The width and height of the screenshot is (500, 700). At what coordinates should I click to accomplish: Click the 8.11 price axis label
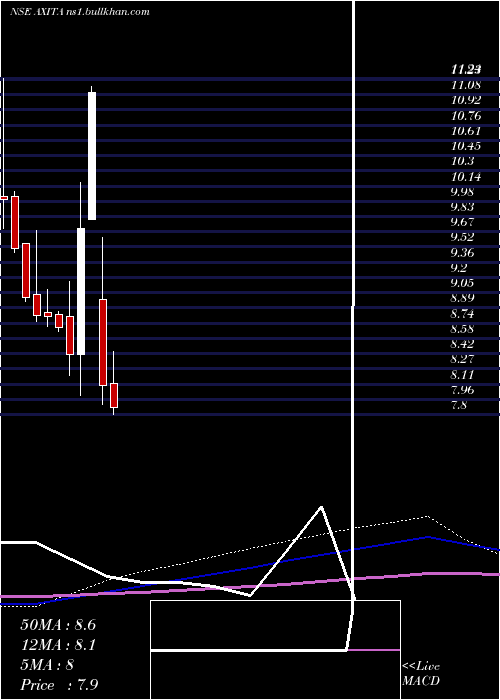click(462, 375)
